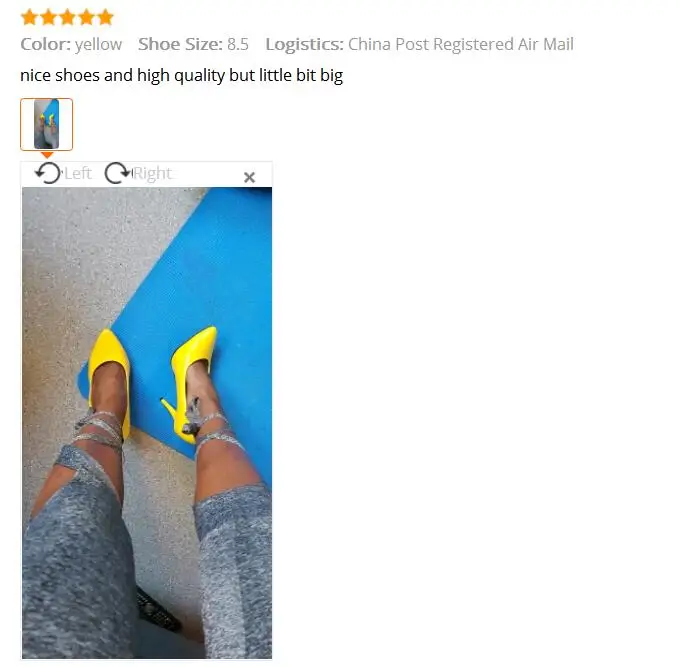Click the 8.5 shoe size value
Viewport: 678px width, 667px height.
(238, 44)
